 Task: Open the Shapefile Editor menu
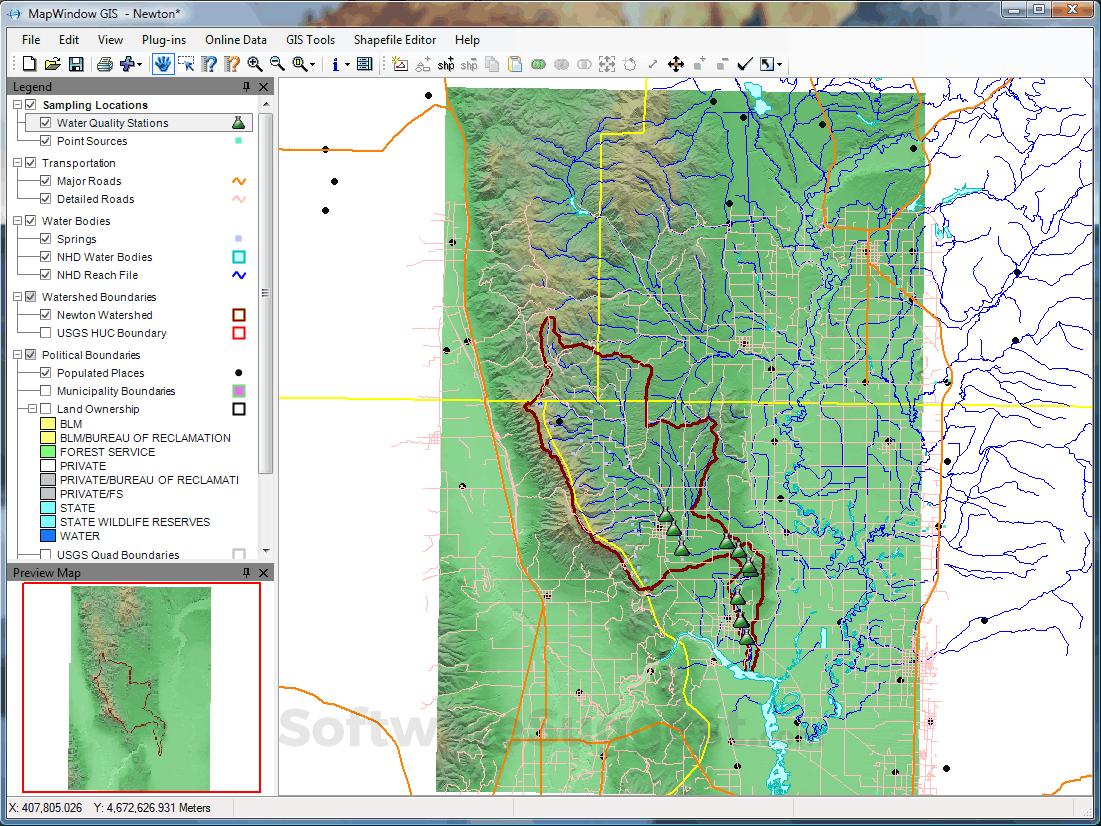[395, 40]
